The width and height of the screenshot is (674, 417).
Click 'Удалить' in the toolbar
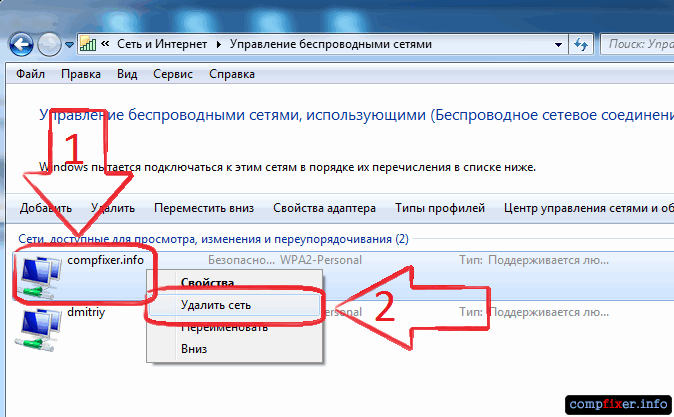(113, 208)
